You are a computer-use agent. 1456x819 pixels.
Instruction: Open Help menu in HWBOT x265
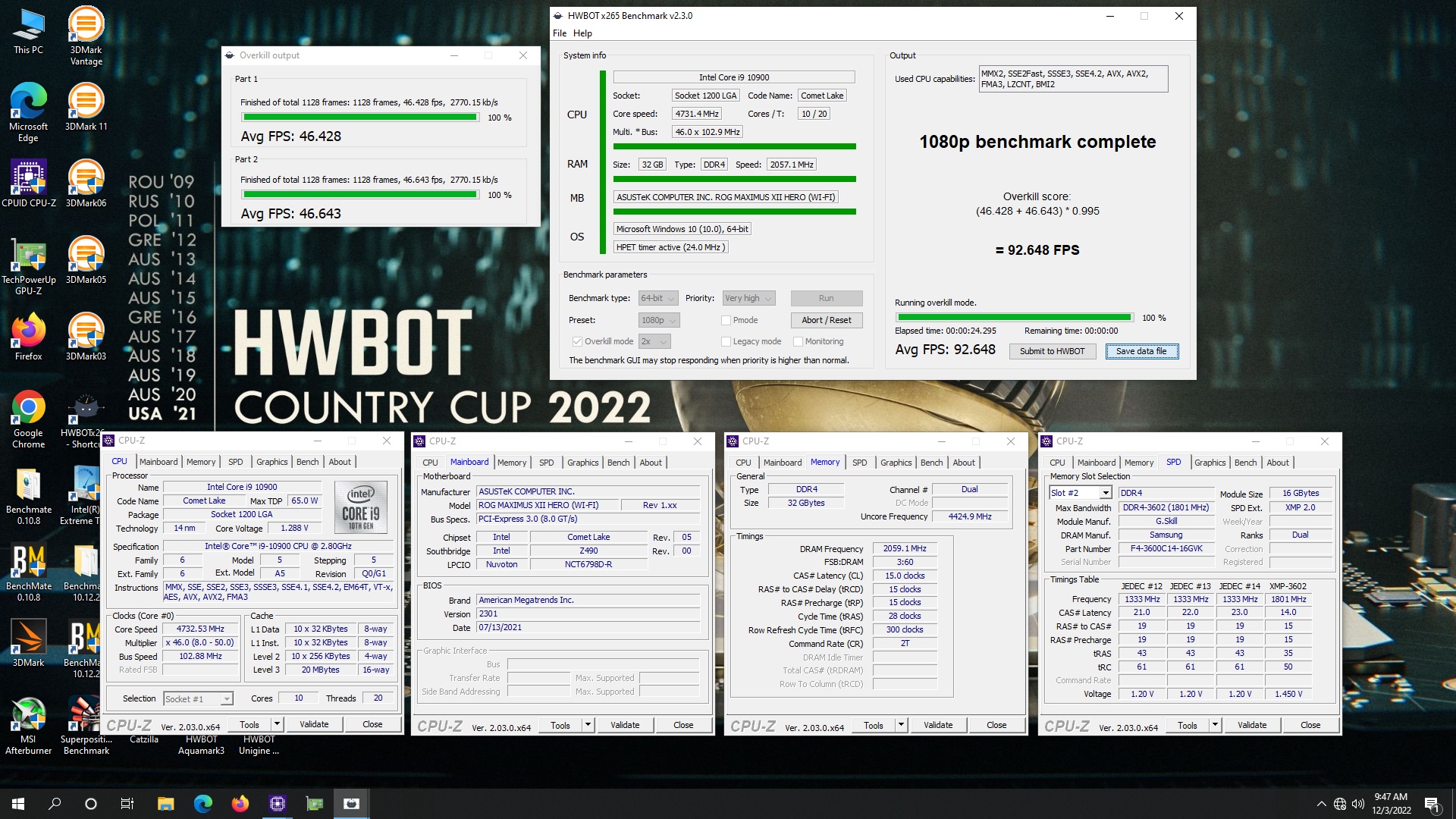click(x=582, y=33)
